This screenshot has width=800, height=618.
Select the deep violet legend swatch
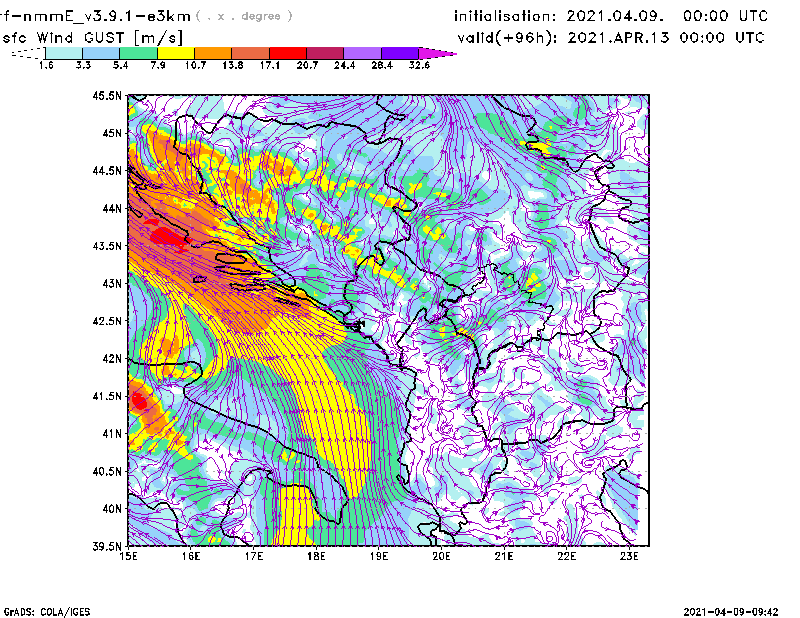point(400,53)
